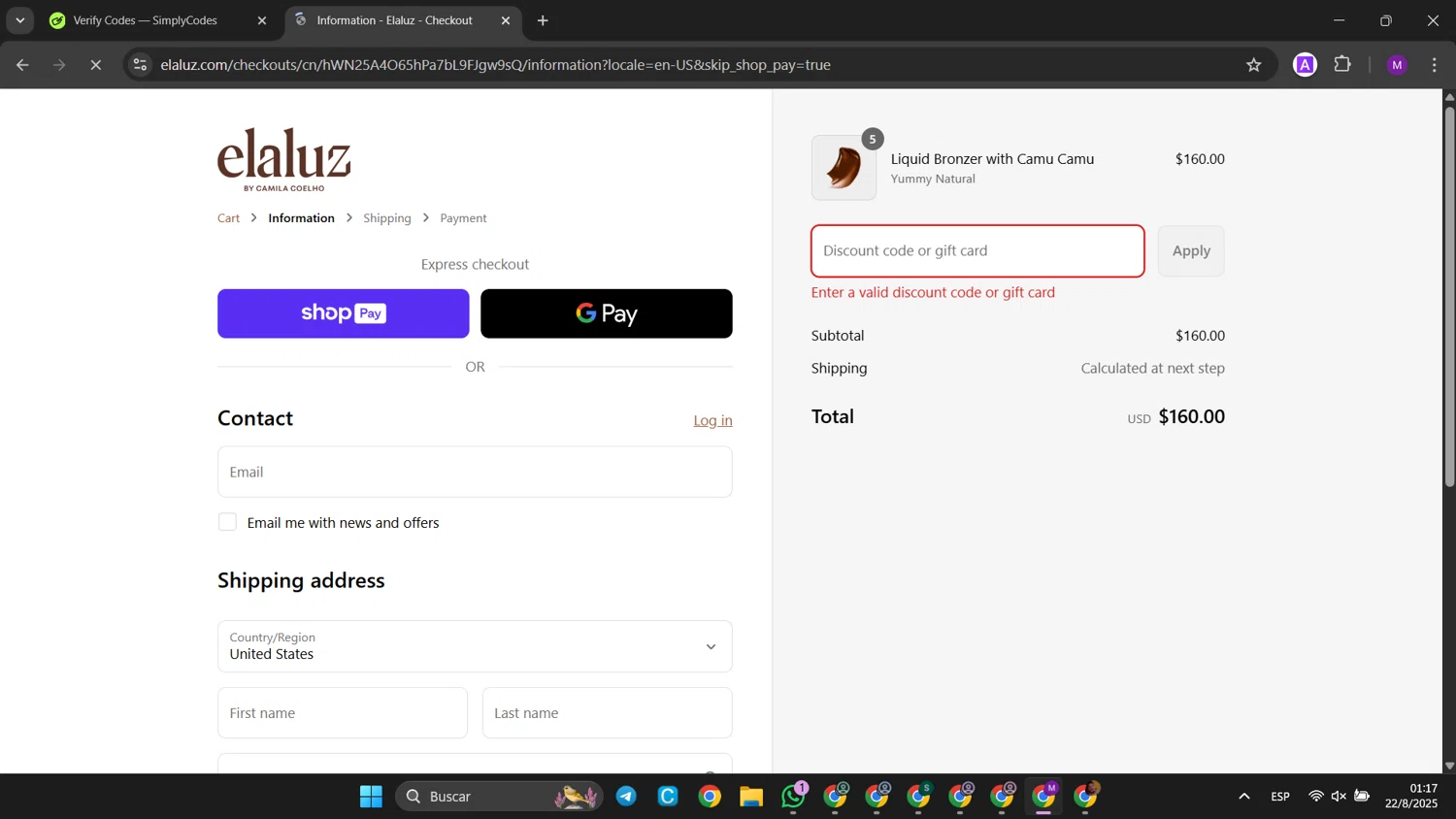Click the Information breadcrumb step

click(x=301, y=218)
